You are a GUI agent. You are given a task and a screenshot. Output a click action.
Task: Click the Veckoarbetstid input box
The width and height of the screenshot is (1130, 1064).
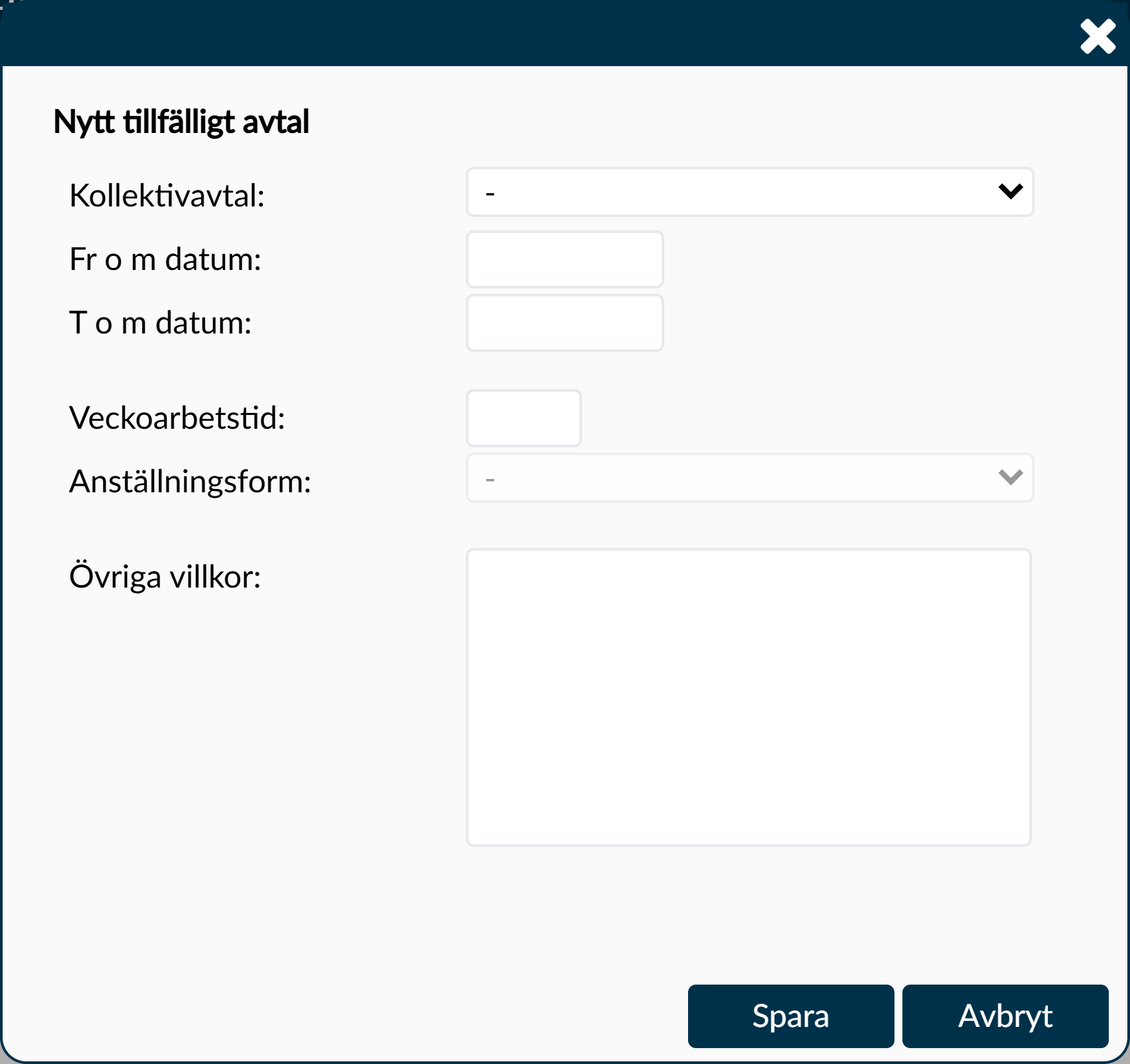pos(523,418)
